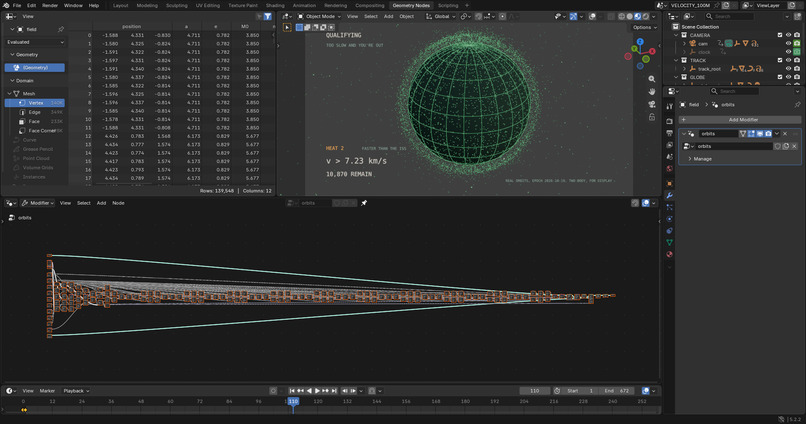Open the Node menu in node editor

pos(118,203)
